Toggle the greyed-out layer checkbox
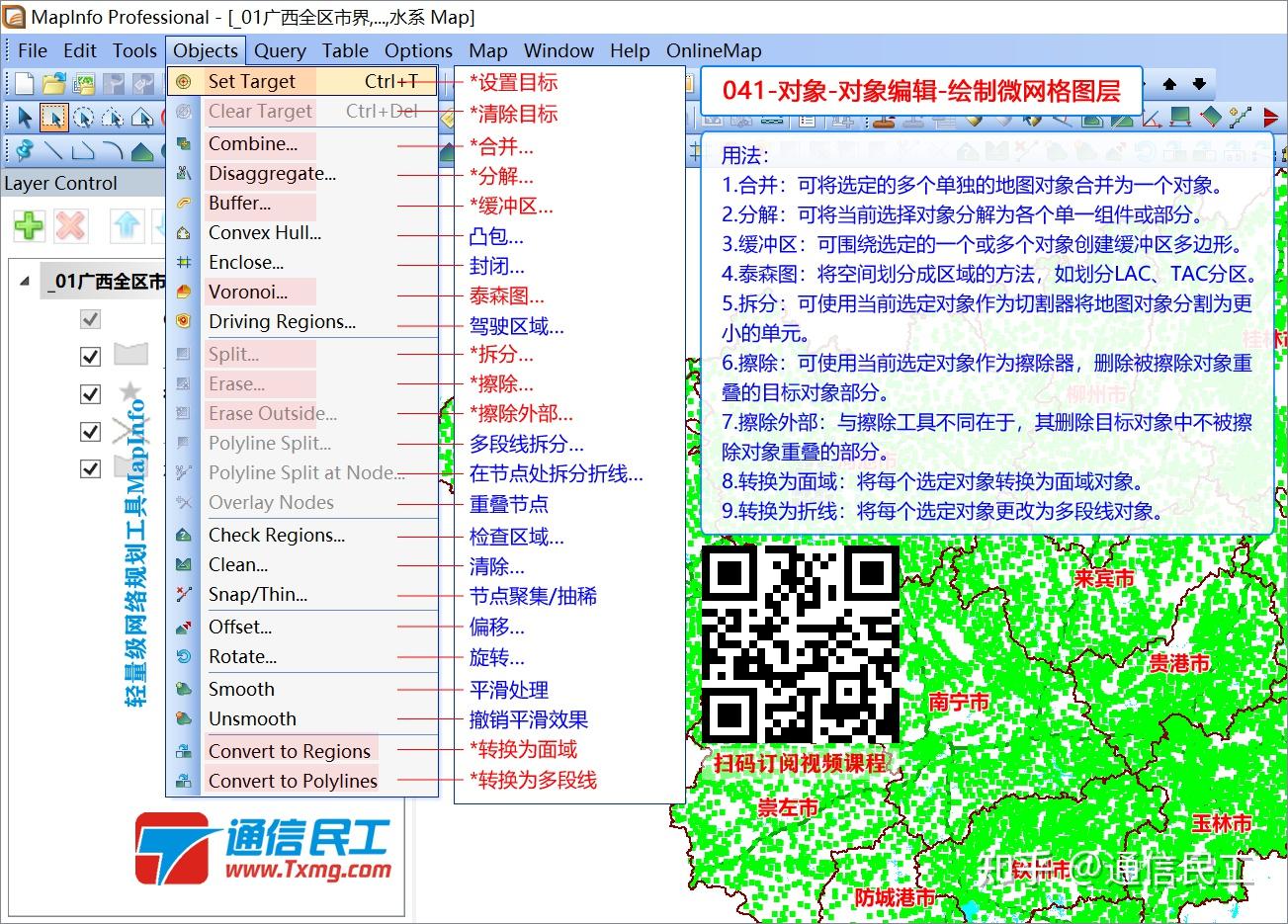The width and height of the screenshot is (1288, 924). tap(90, 319)
